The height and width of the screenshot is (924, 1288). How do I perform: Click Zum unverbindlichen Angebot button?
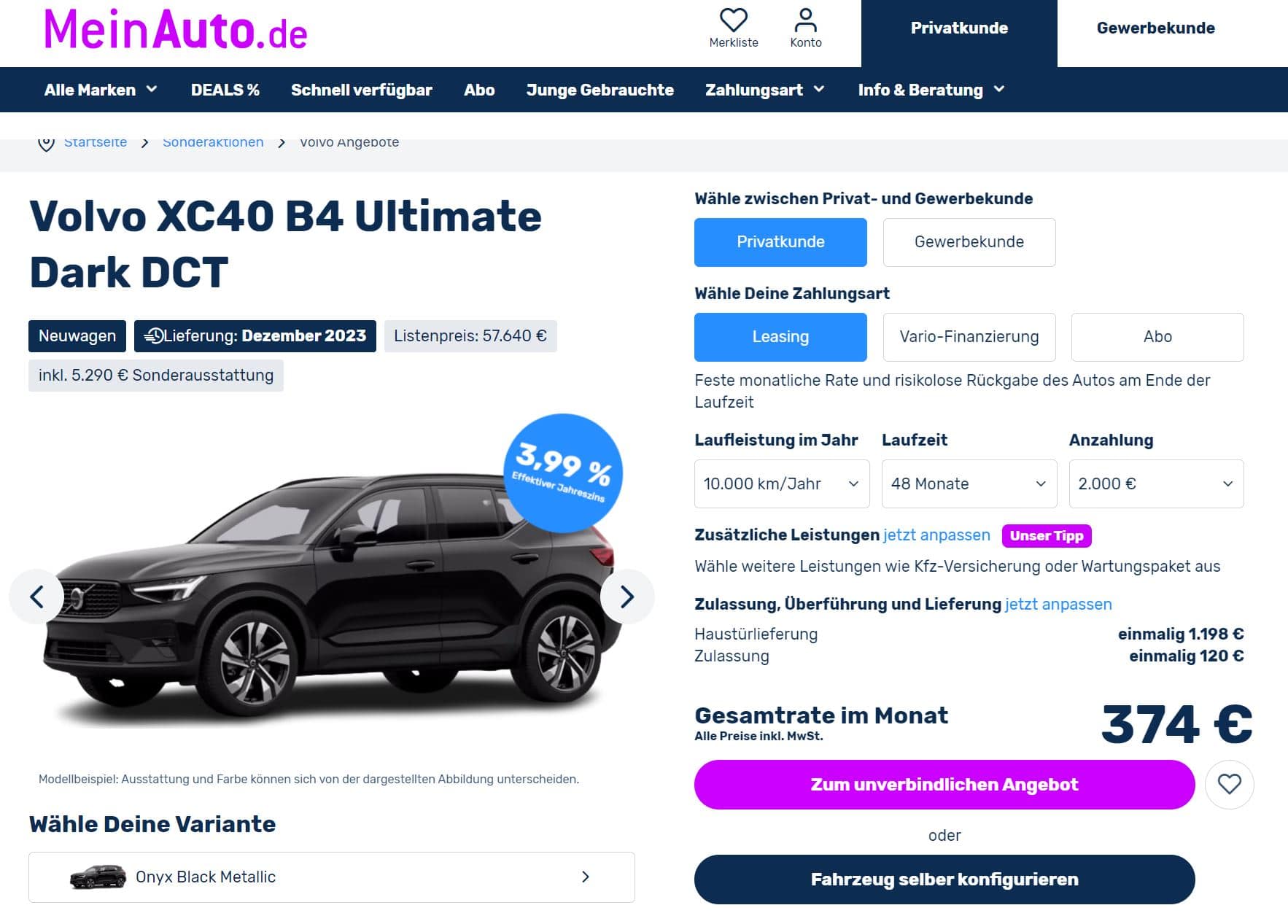944,785
